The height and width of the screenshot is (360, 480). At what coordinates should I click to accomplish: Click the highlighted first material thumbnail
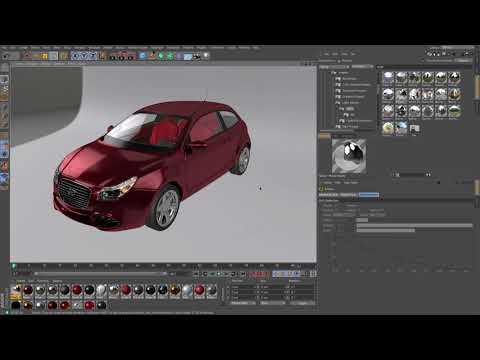pos(16,291)
